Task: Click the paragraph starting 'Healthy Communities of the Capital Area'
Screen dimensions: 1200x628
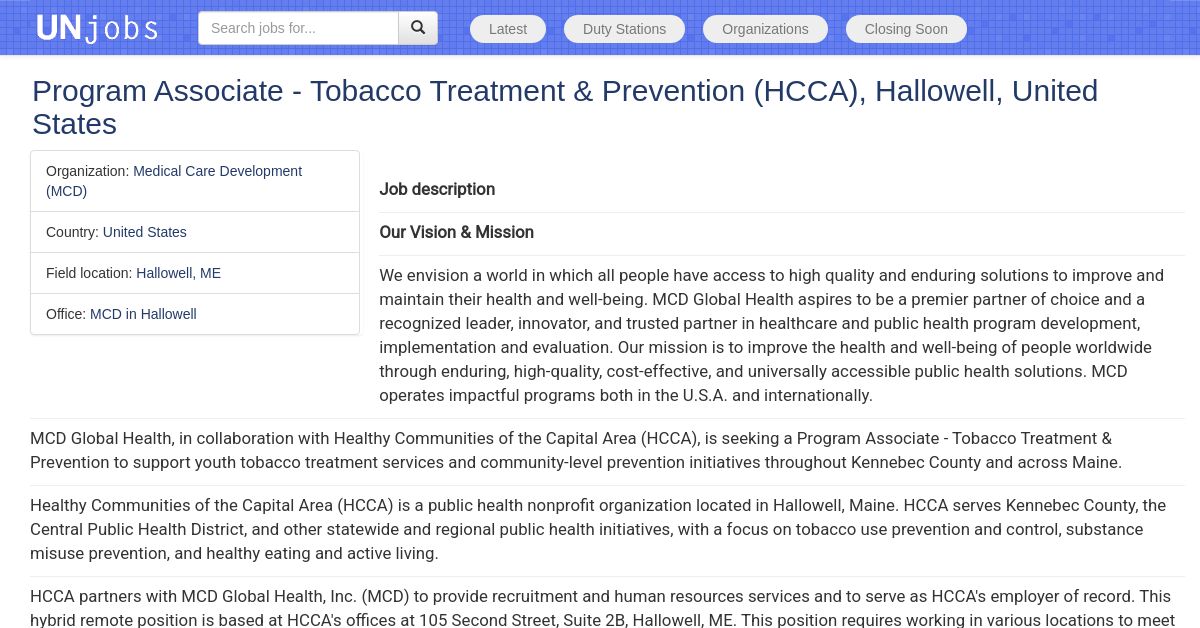Action: point(598,529)
